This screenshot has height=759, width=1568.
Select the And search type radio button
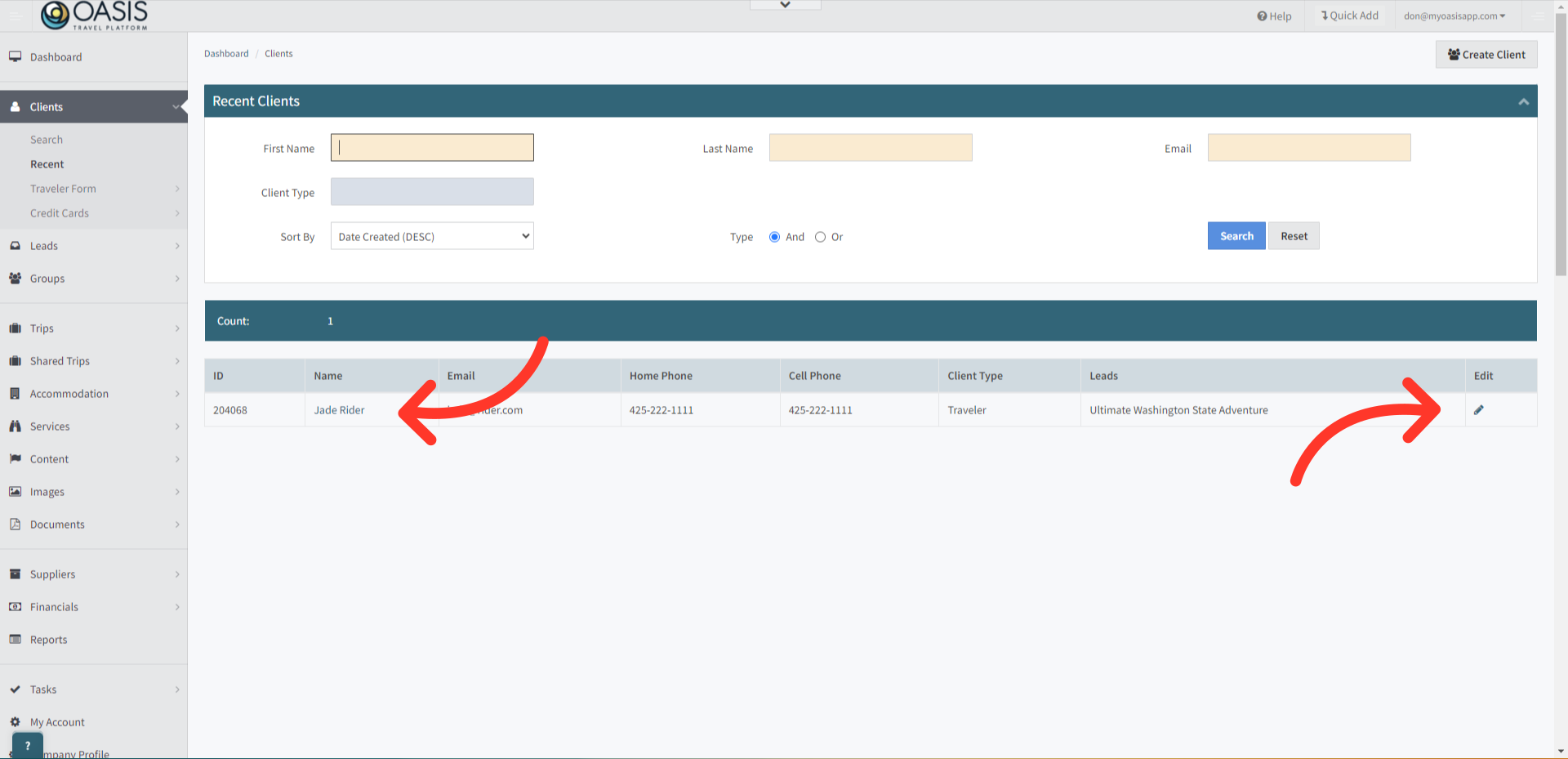coord(774,237)
